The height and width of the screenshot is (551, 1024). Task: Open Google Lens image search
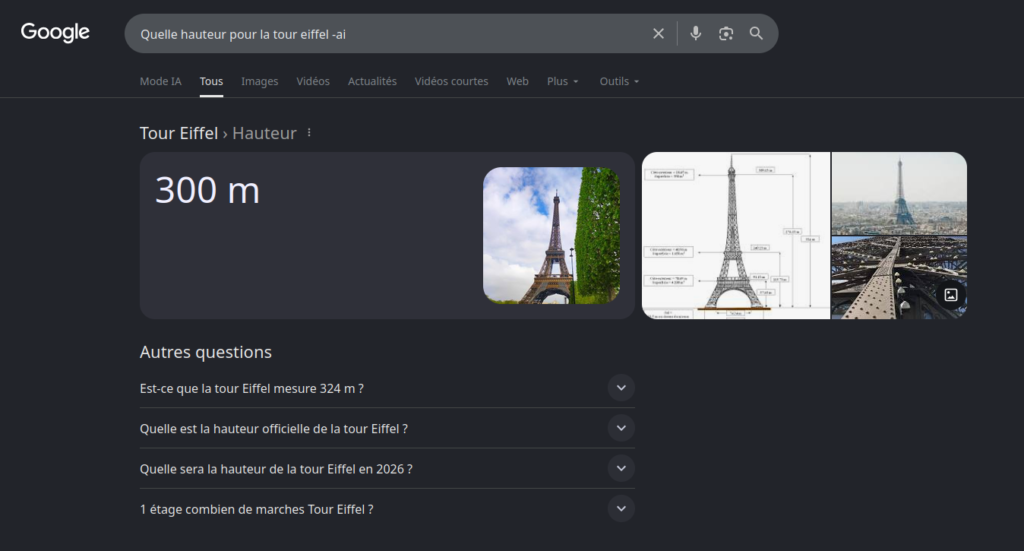(x=726, y=33)
